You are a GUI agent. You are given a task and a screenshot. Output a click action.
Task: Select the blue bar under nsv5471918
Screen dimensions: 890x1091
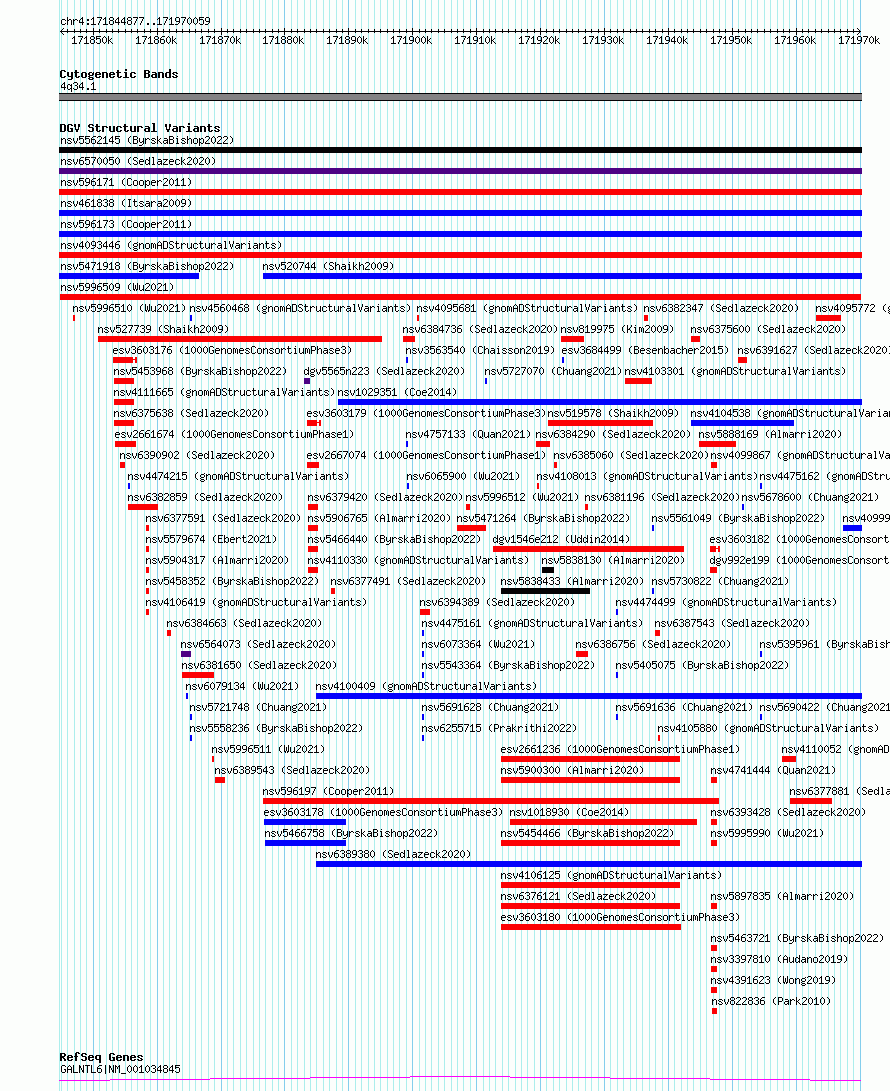(129, 276)
